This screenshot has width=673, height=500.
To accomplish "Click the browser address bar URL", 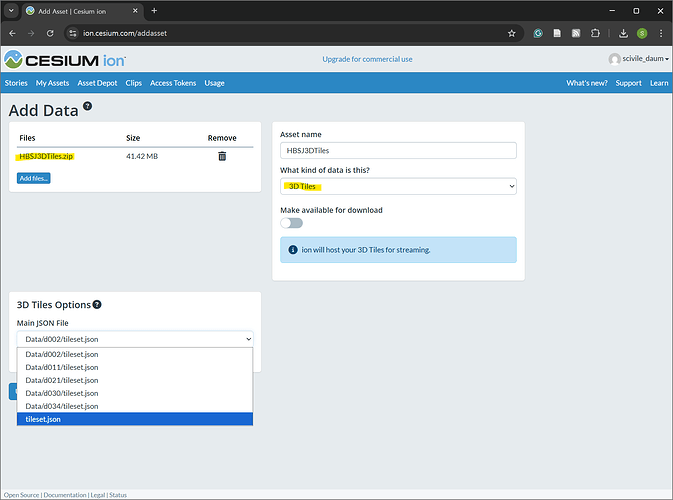I will click(125, 33).
